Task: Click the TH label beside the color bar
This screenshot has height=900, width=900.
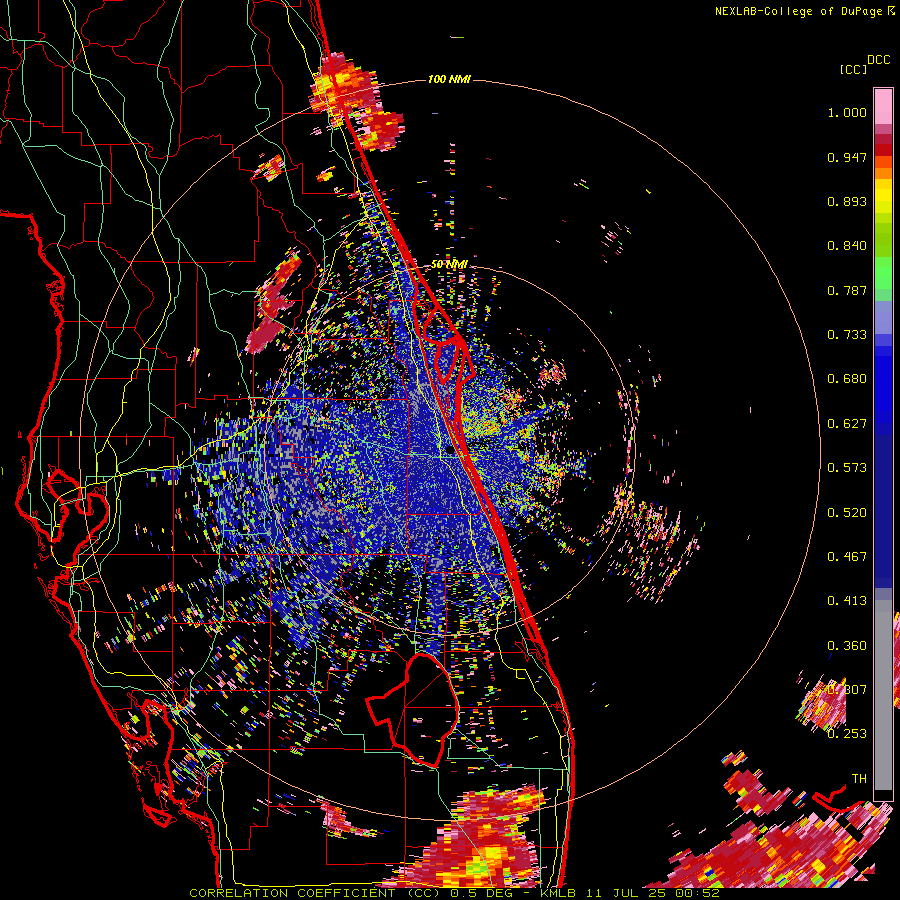Action: (x=859, y=779)
